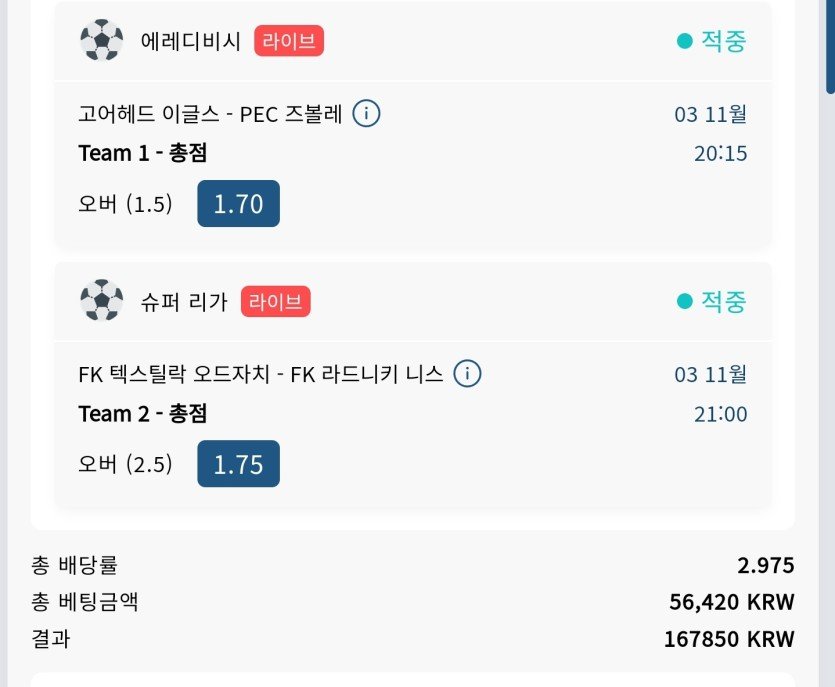Screen dimensions: 835x687
Task: Click the 에레디비시 league name
Action: click(x=191, y=42)
